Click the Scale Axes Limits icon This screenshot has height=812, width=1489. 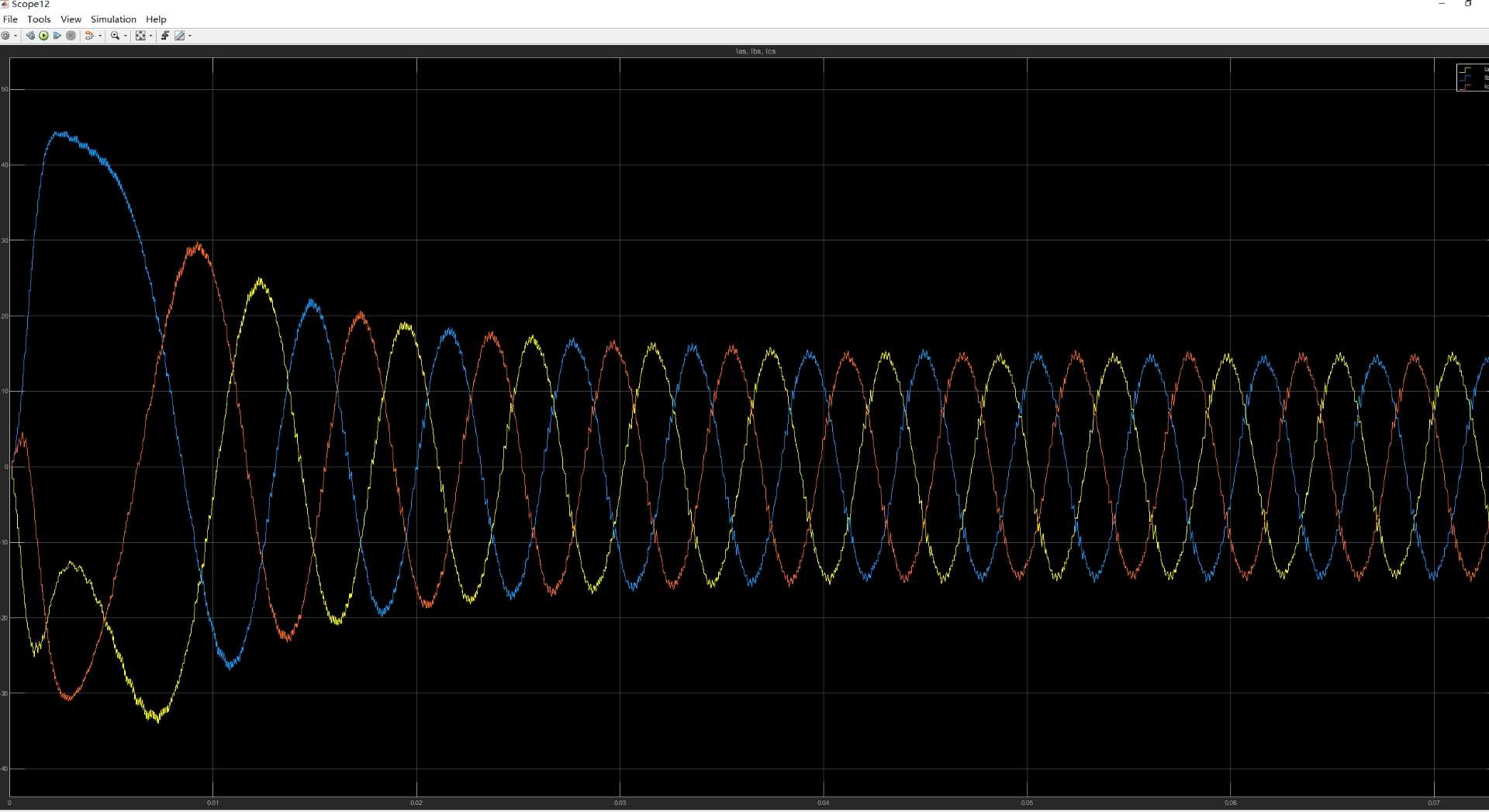coord(140,36)
